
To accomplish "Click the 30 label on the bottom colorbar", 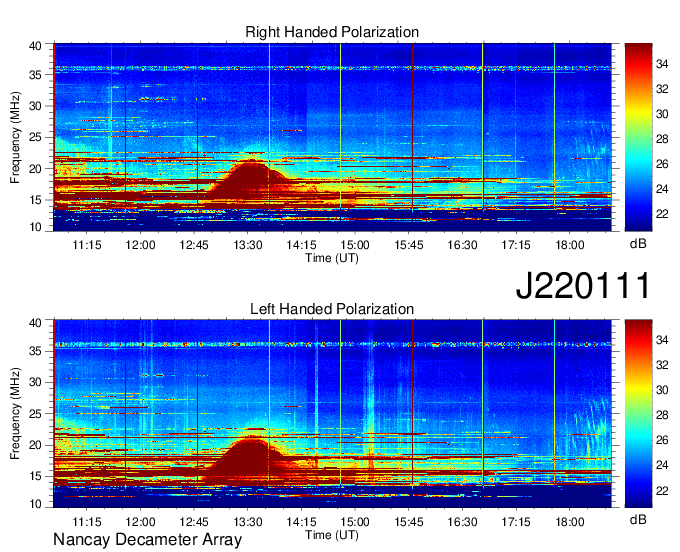I will [662, 390].
